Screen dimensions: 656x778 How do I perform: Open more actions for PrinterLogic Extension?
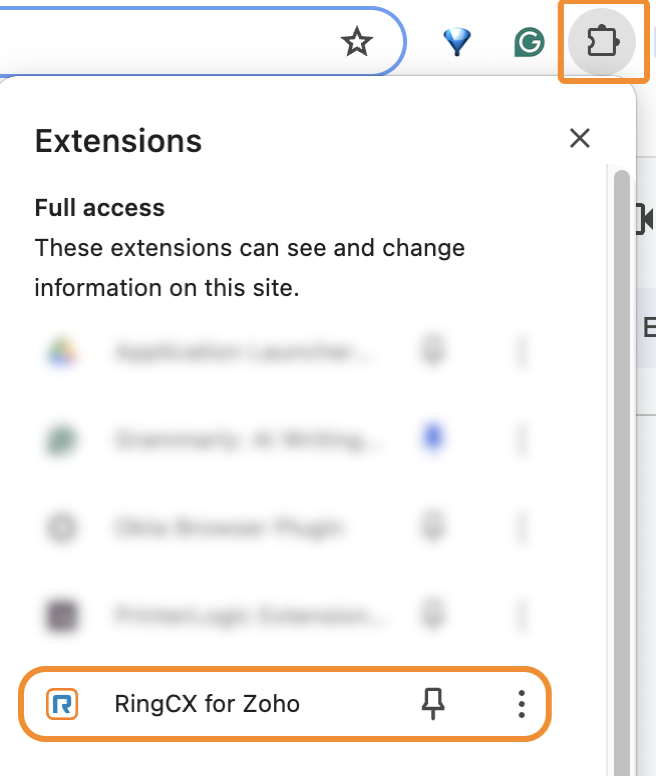[x=521, y=612]
